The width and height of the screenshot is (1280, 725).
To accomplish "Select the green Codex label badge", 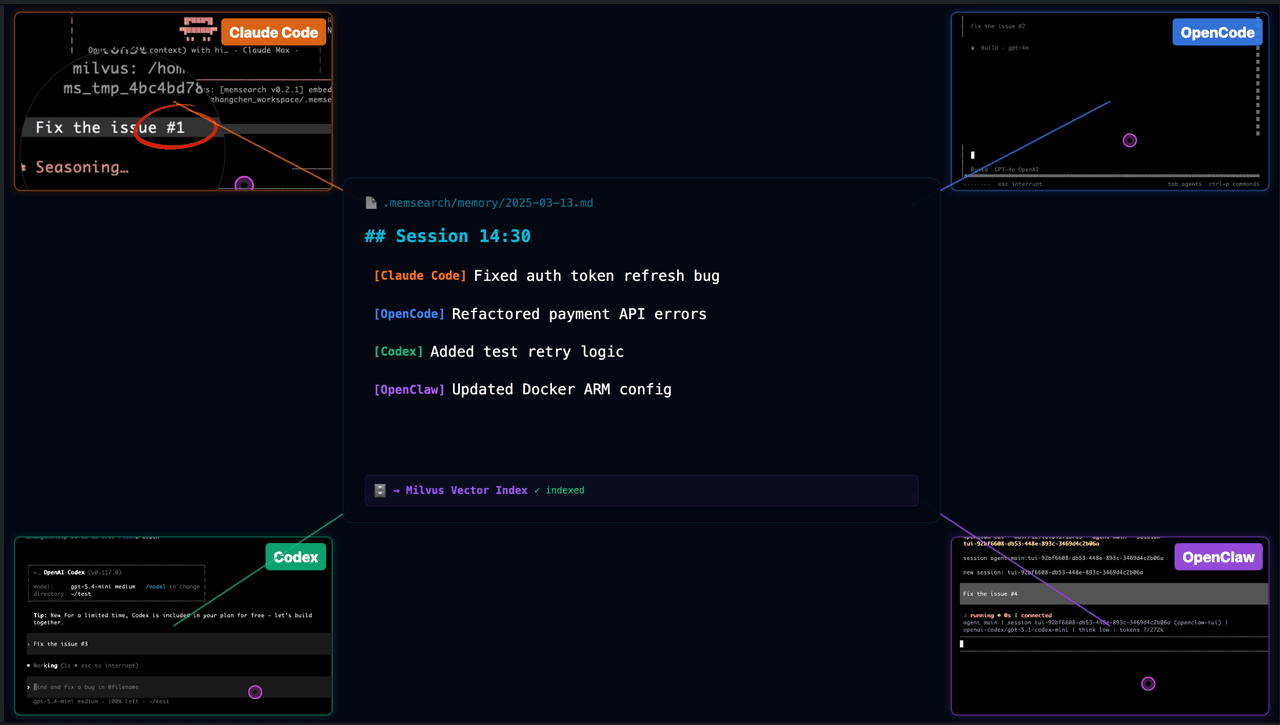I will 296,557.
